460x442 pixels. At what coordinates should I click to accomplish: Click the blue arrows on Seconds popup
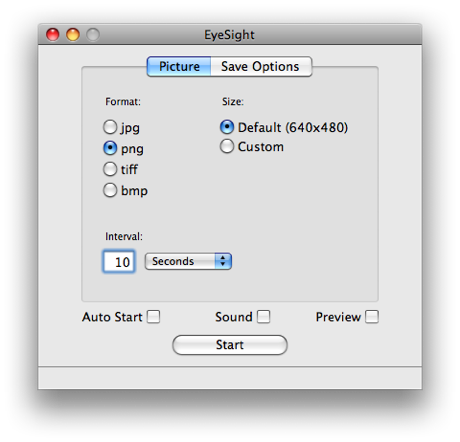[x=223, y=261]
